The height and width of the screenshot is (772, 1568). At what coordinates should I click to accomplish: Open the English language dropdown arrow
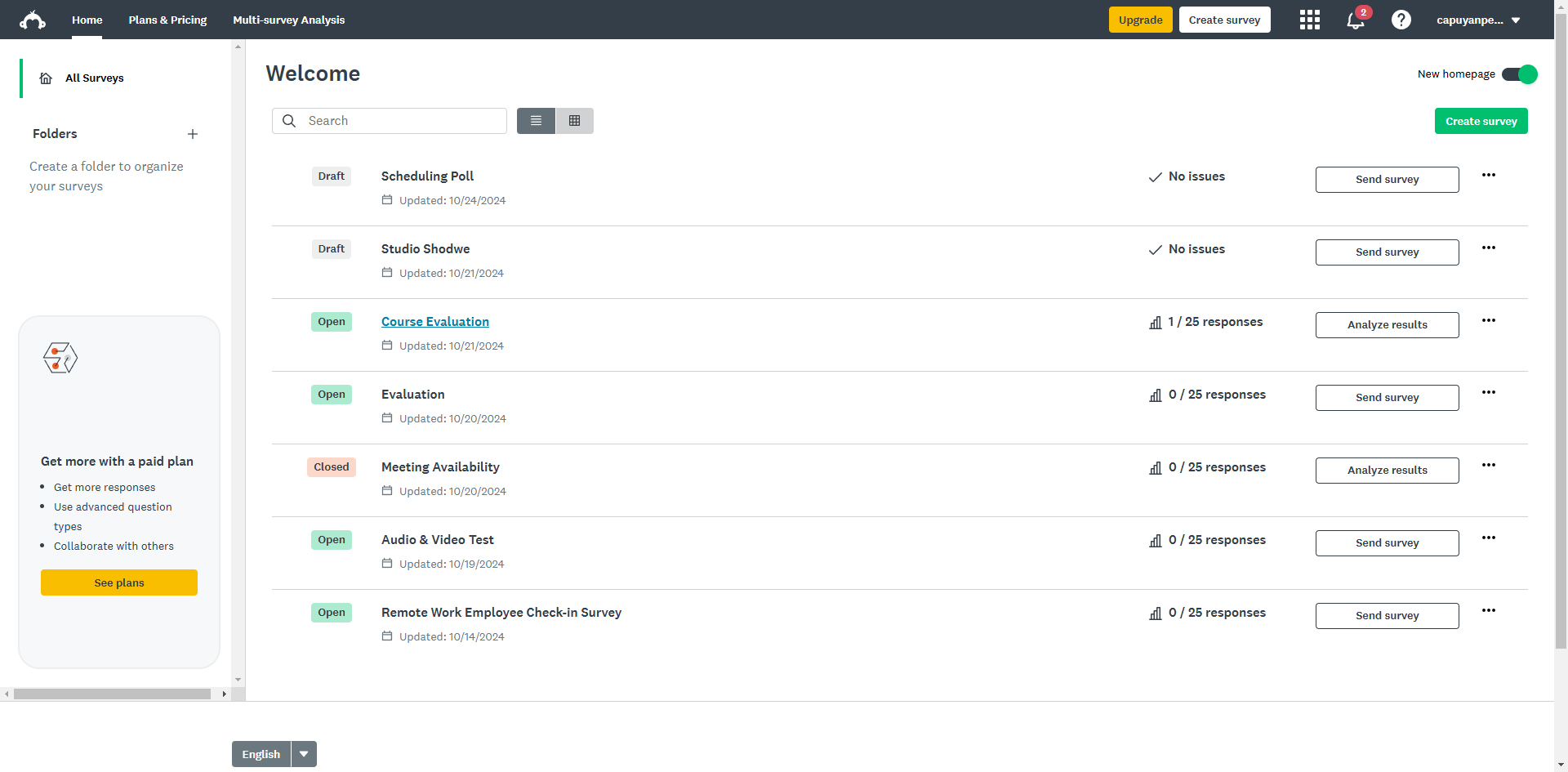tap(304, 754)
